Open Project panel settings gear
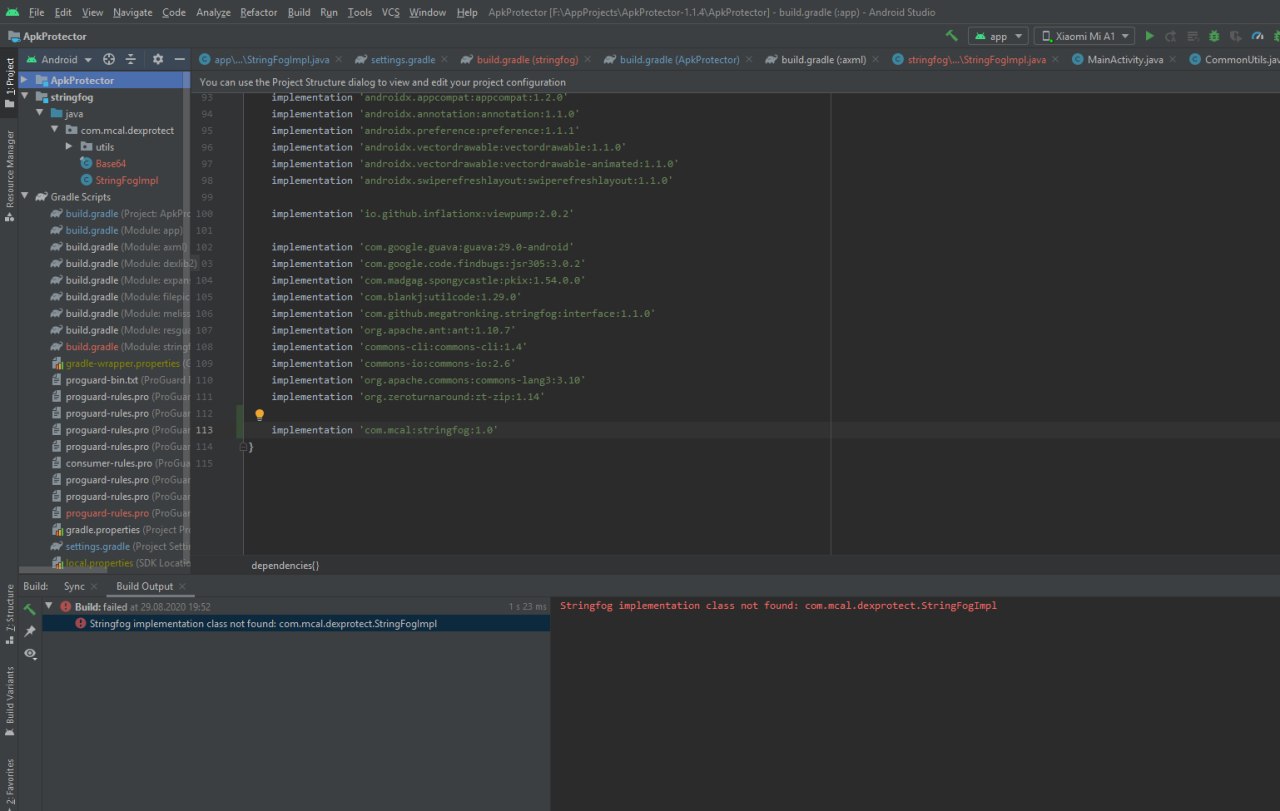 [x=157, y=60]
